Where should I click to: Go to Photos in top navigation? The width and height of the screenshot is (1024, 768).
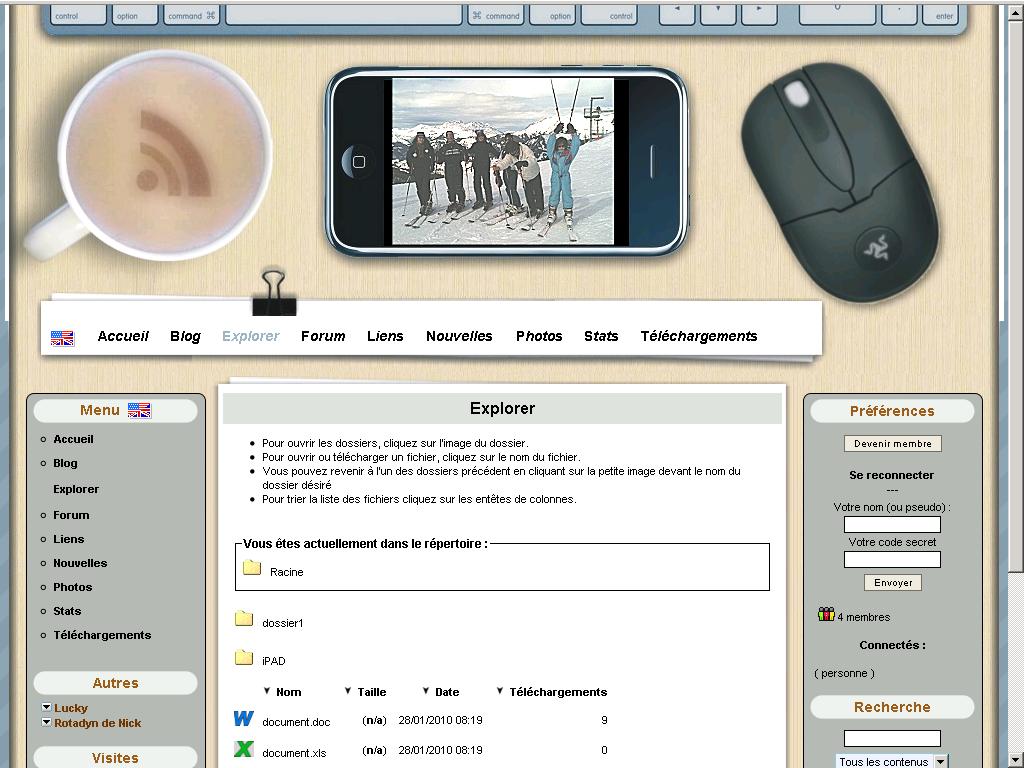pos(539,336)
